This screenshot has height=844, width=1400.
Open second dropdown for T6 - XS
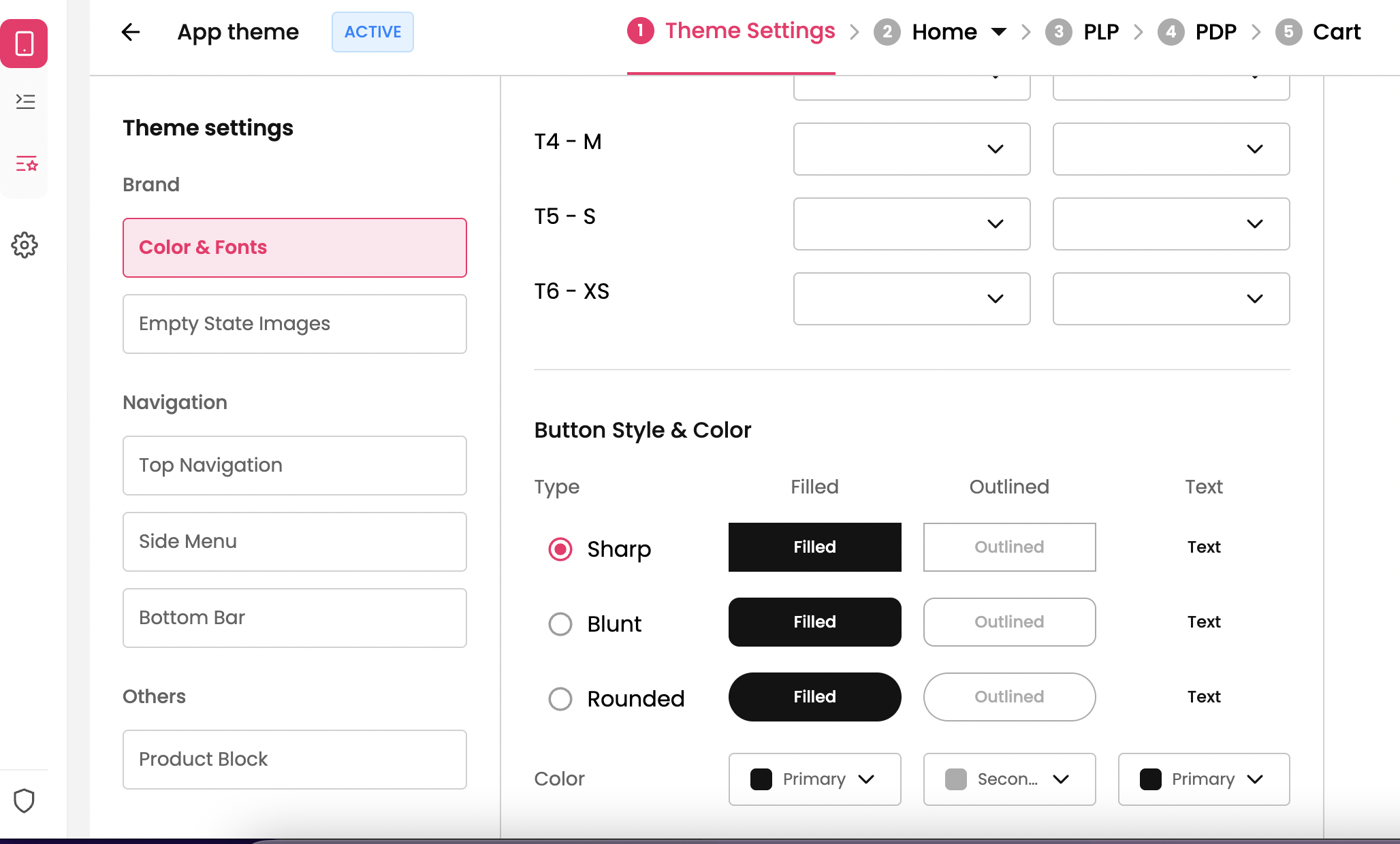[1171, 299]
